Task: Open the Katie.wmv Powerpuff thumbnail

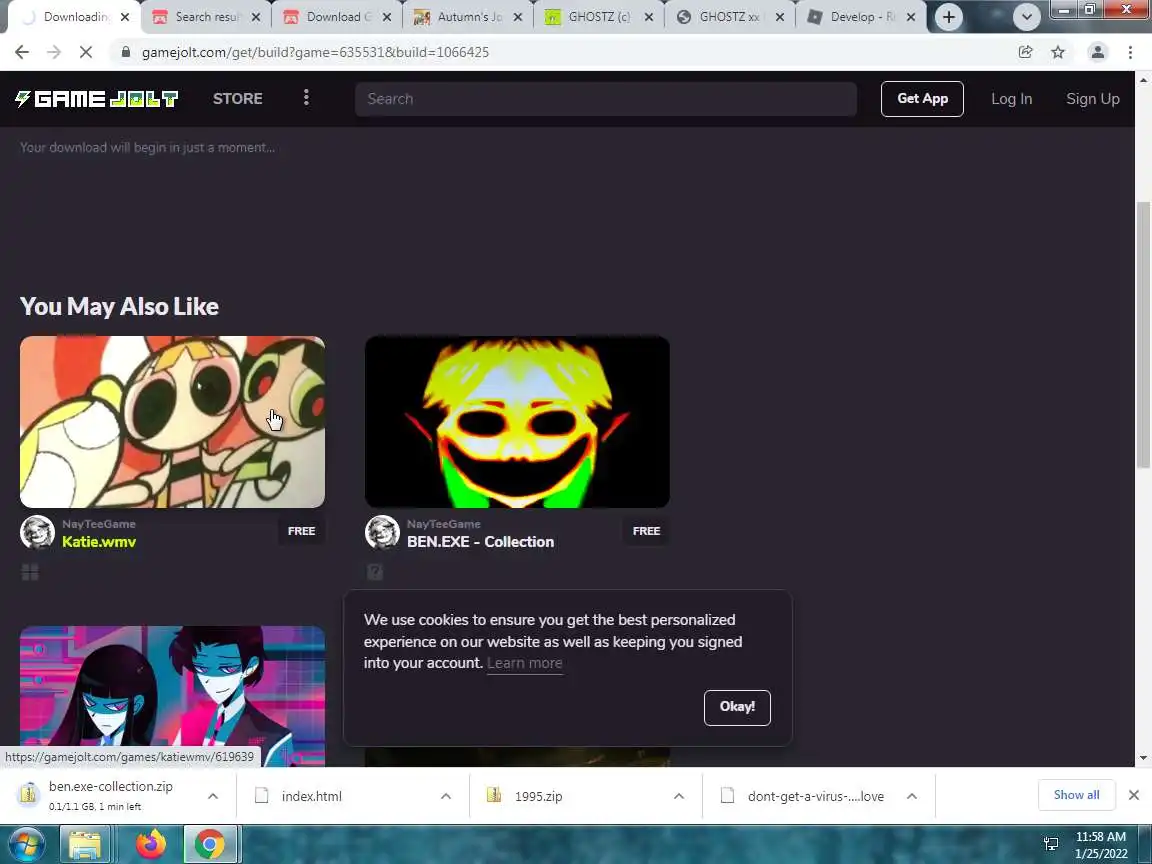Action: point(172,422)
